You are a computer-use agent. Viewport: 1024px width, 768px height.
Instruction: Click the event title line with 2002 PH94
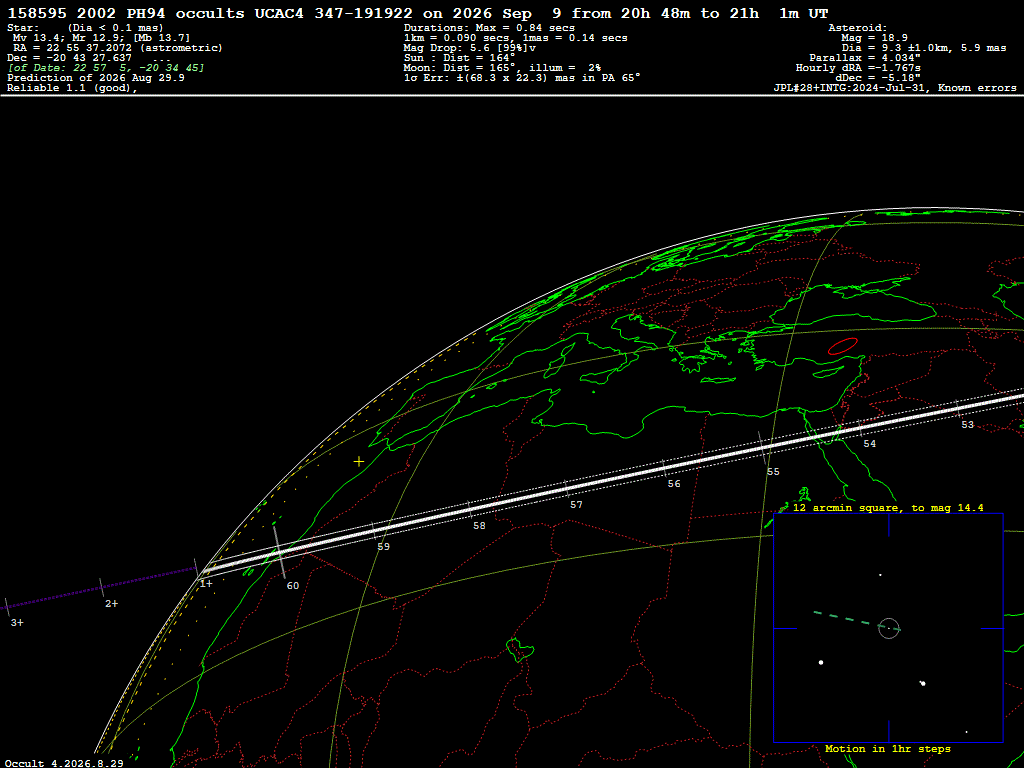point(417,13)
